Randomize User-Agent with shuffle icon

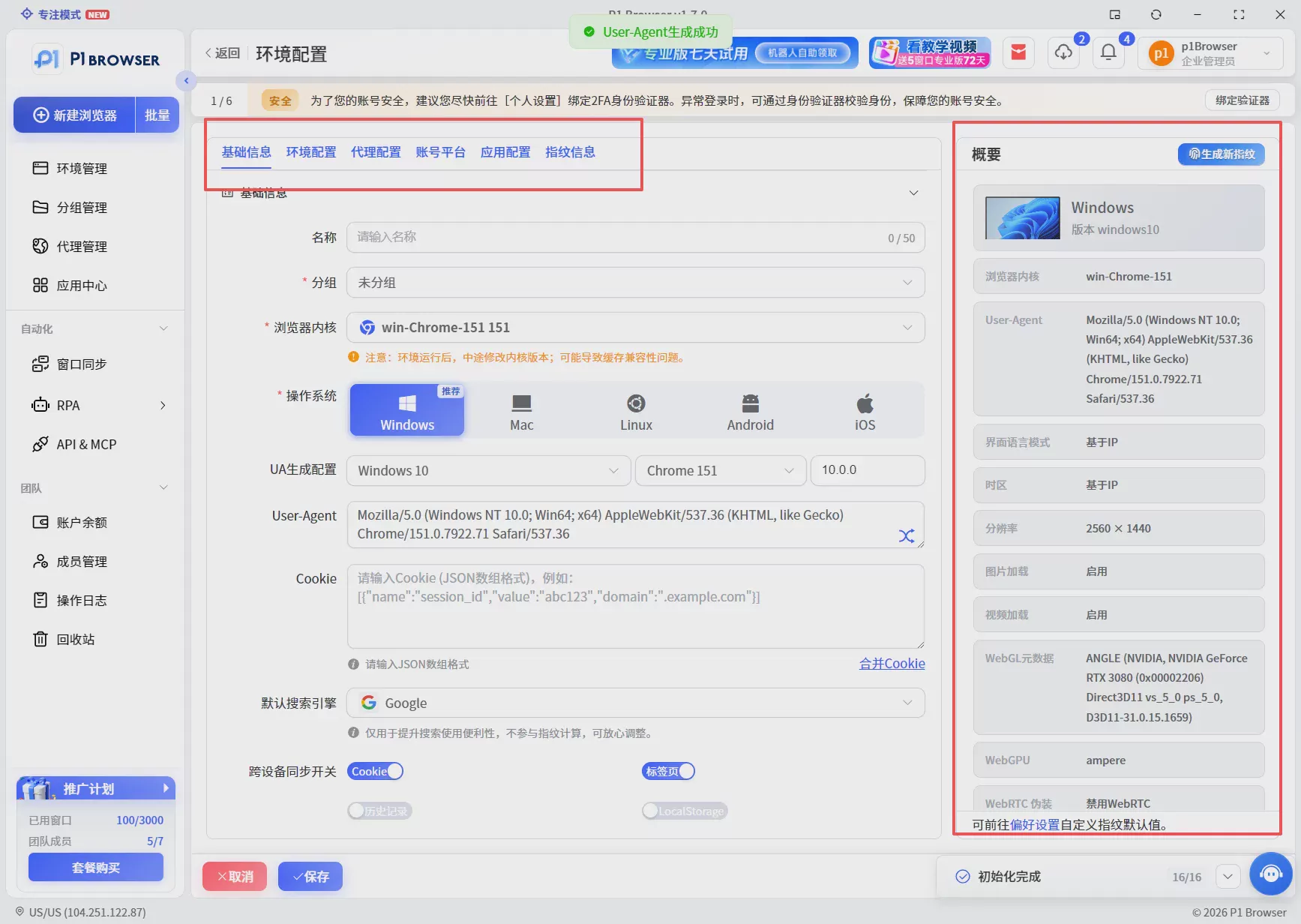907,535
